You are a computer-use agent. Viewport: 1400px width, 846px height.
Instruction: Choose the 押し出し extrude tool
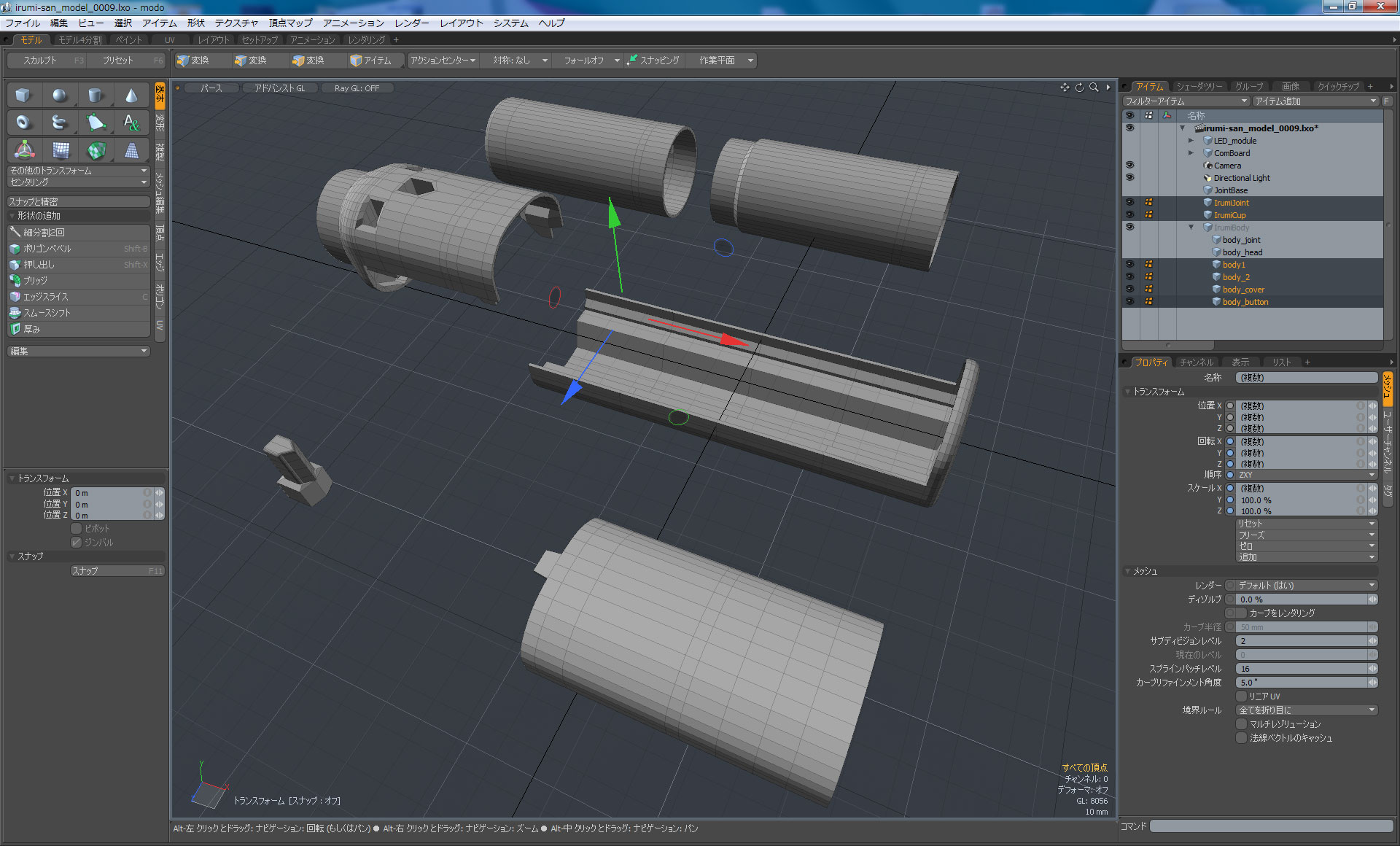tap(79, 265)
